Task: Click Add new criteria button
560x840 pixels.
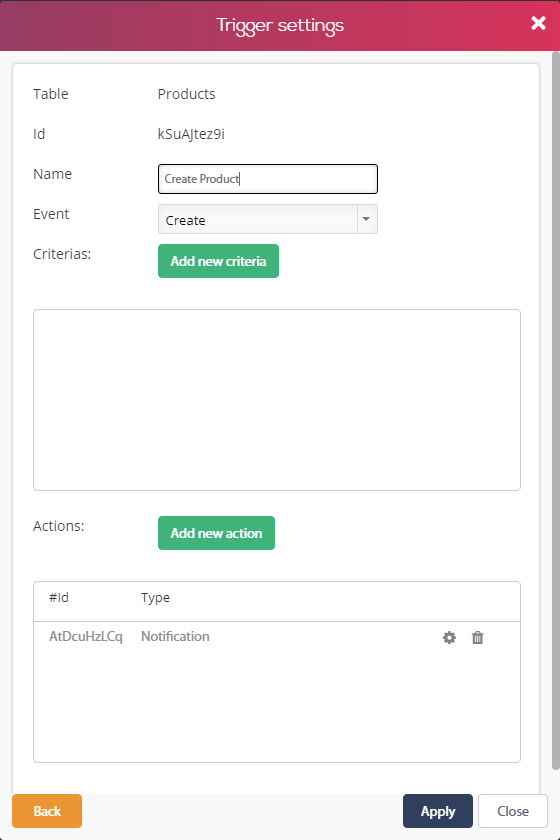Action: coord(218,261)
